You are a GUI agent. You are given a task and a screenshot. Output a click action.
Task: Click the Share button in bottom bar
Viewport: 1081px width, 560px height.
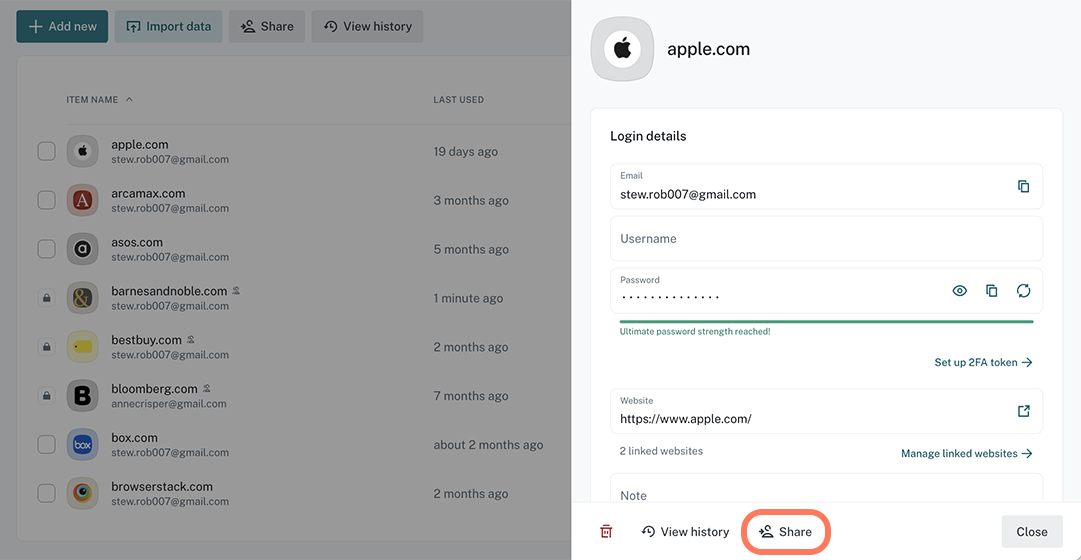785,532
